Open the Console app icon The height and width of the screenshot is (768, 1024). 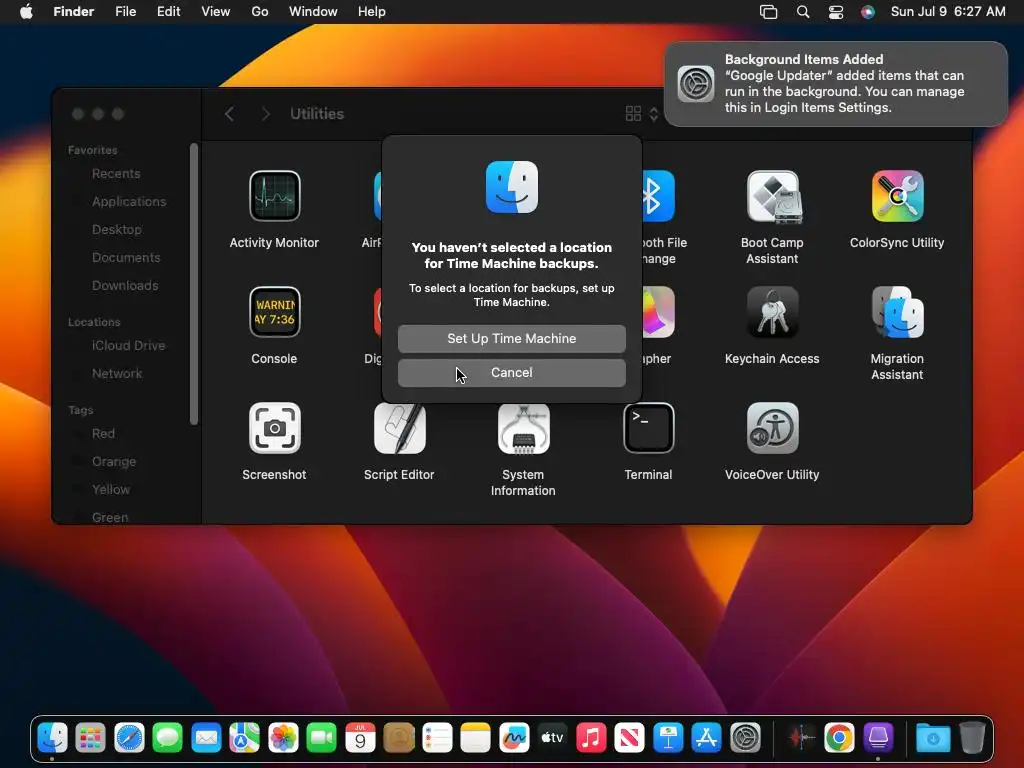(274, 312)
